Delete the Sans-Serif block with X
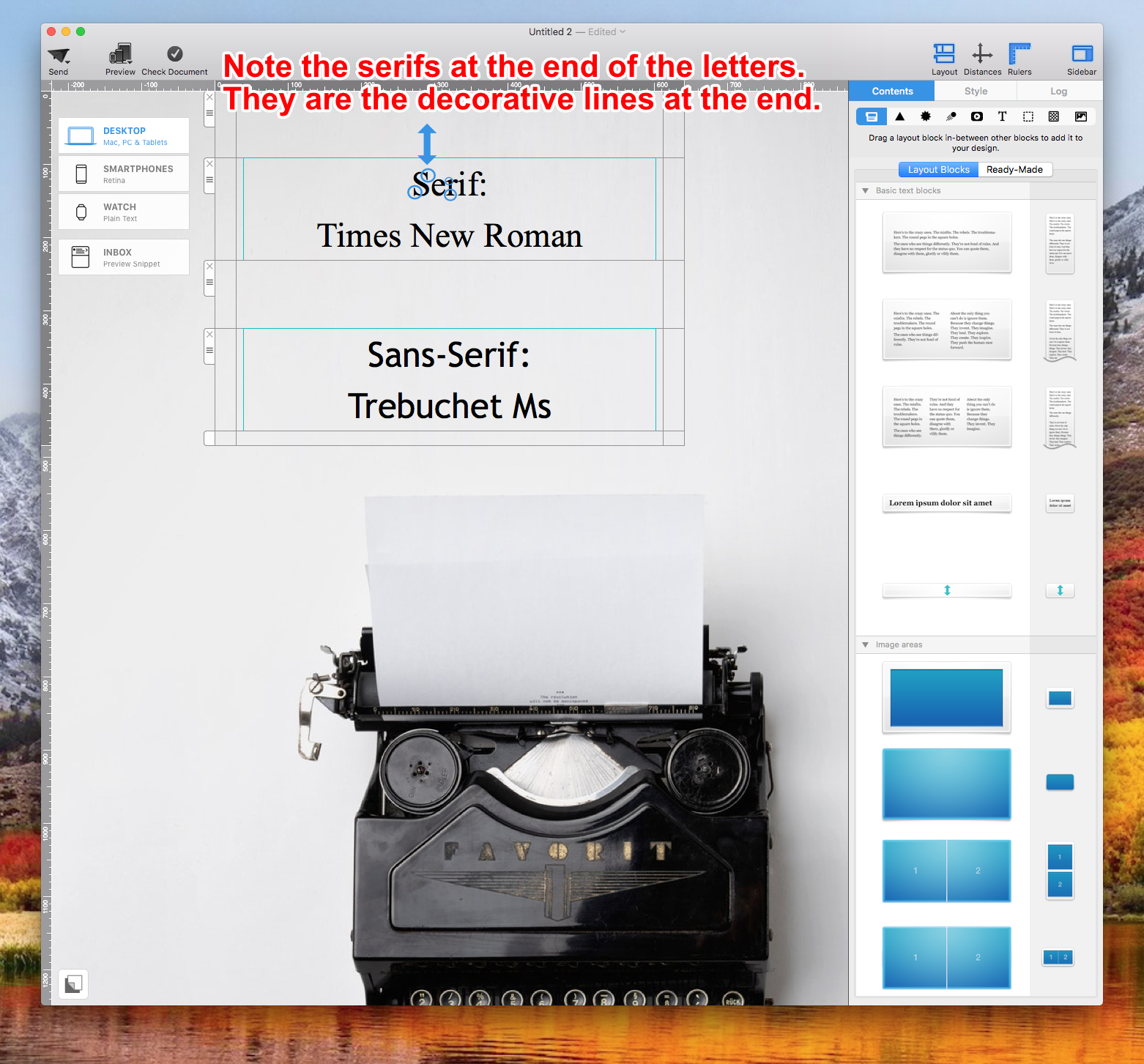Viewport: 1144px width, 1064px height. point(209,334)
